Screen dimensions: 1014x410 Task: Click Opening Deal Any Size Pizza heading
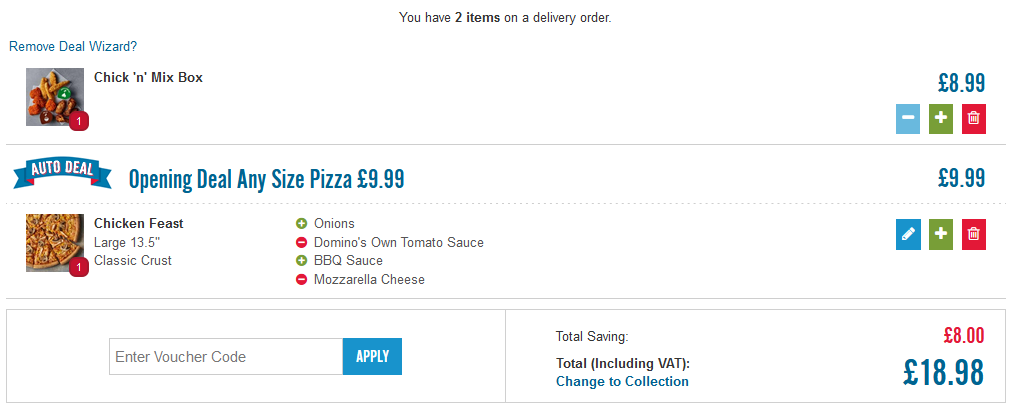(x=266, y=179)
